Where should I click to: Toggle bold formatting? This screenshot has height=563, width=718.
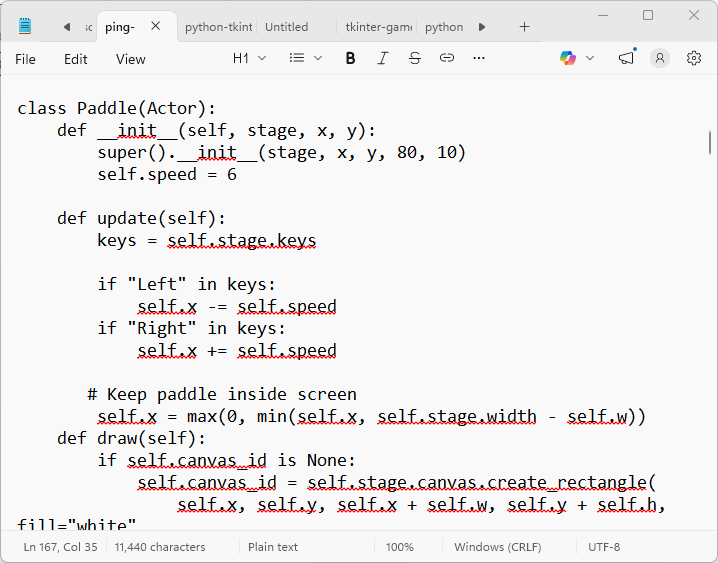click(x=350, y=58)
